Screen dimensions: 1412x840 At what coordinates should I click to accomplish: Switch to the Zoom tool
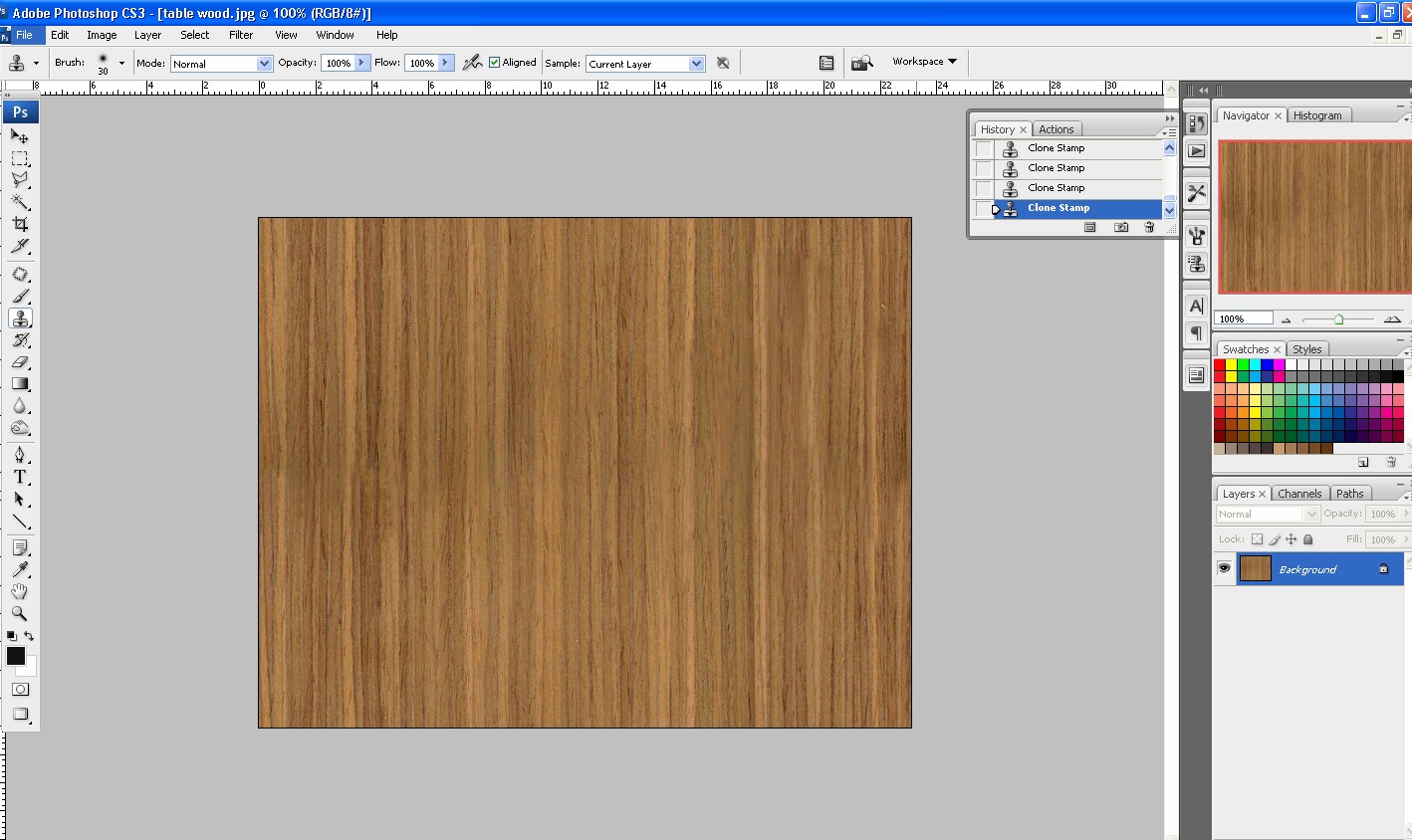[20, 614]
